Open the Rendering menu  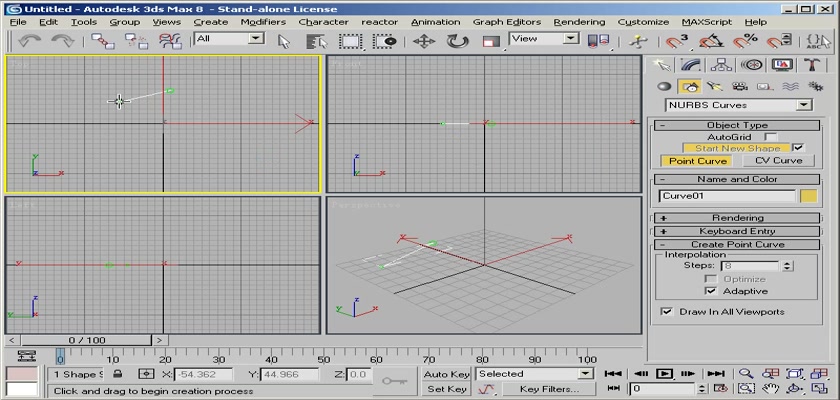(579, 22)
